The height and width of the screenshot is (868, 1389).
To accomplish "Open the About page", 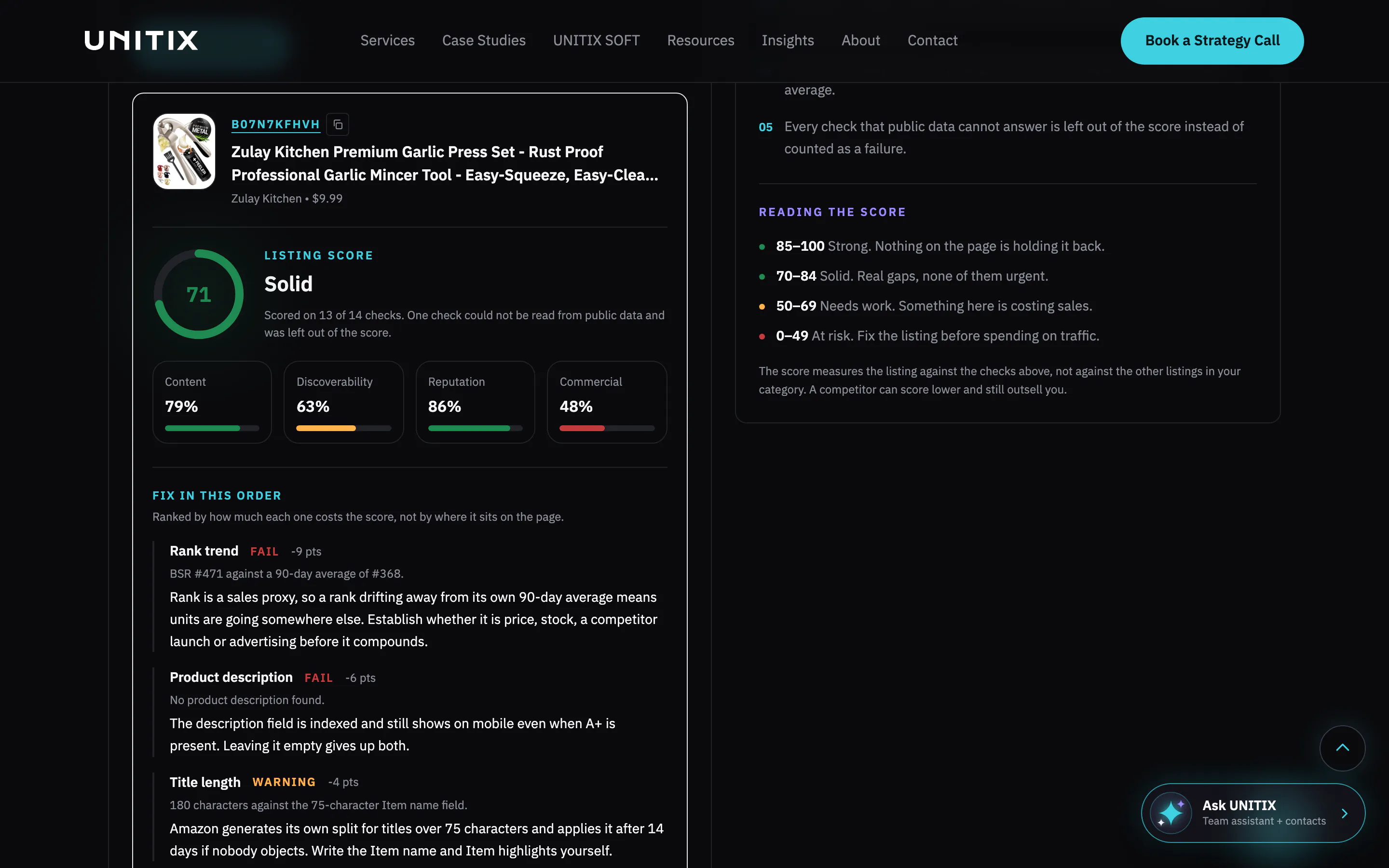I will 860,40.
